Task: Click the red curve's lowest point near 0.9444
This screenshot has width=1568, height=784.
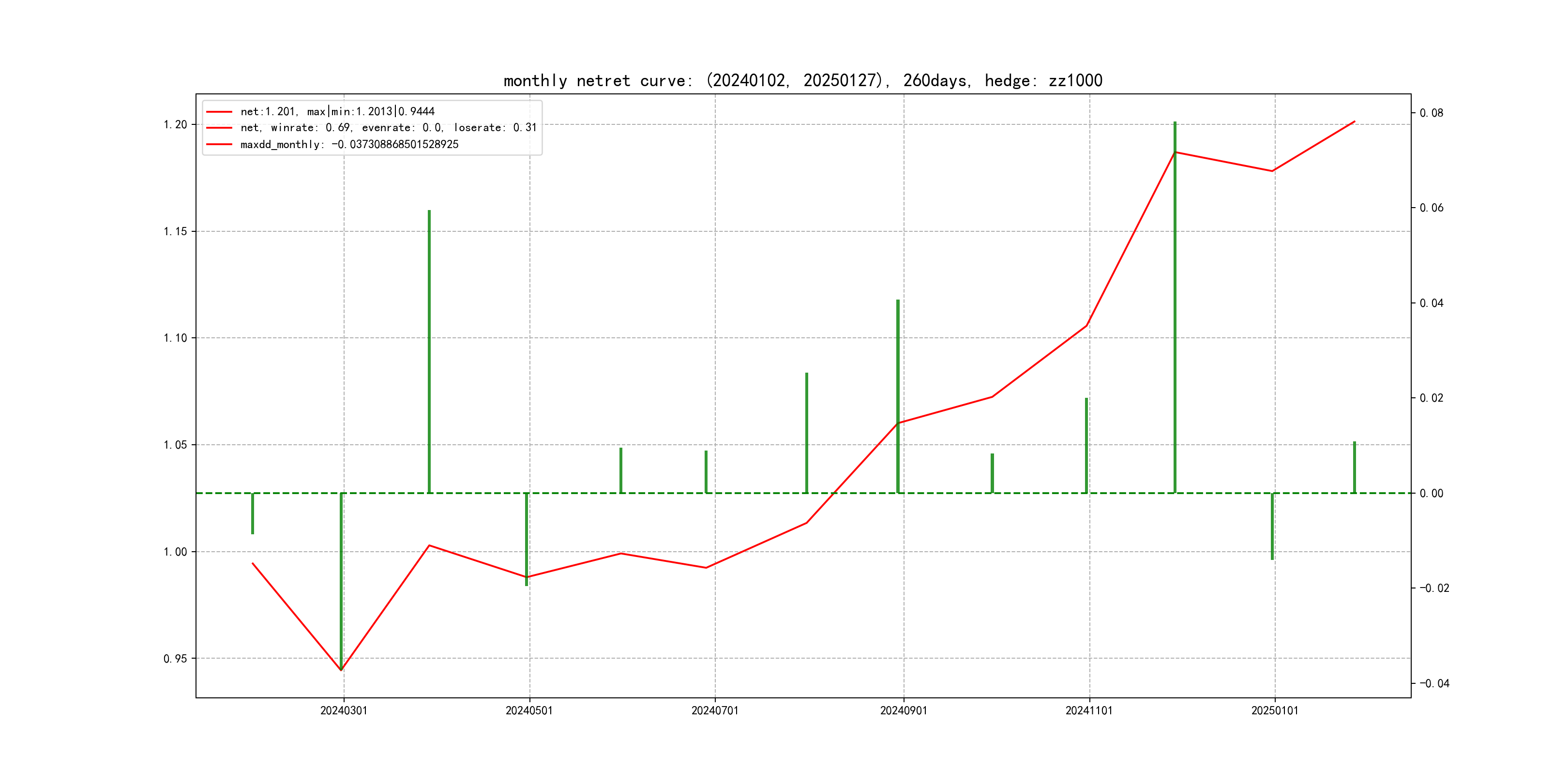Action: (341, 670)
